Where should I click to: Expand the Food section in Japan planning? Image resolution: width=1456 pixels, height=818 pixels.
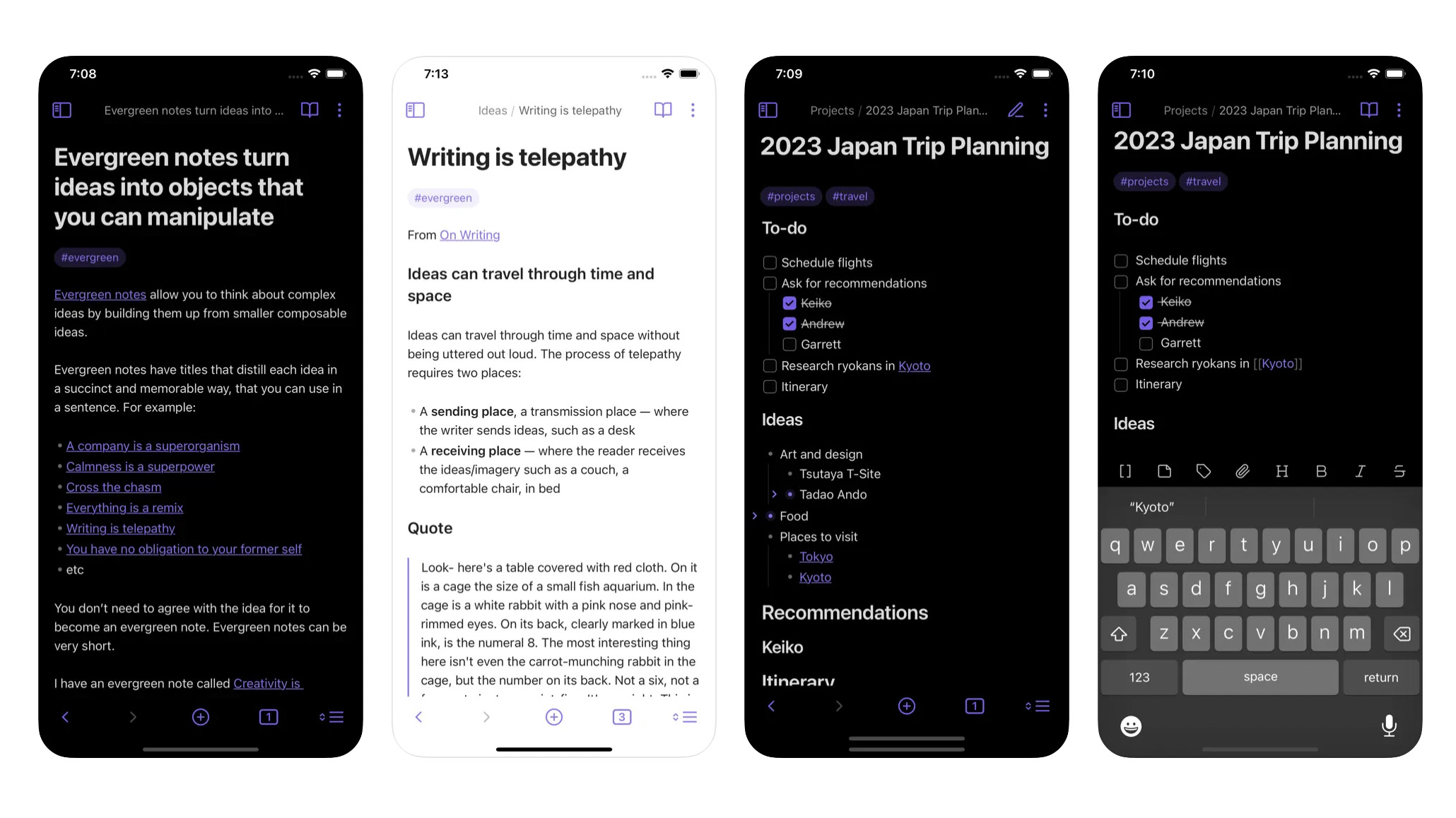click(755, 515)
